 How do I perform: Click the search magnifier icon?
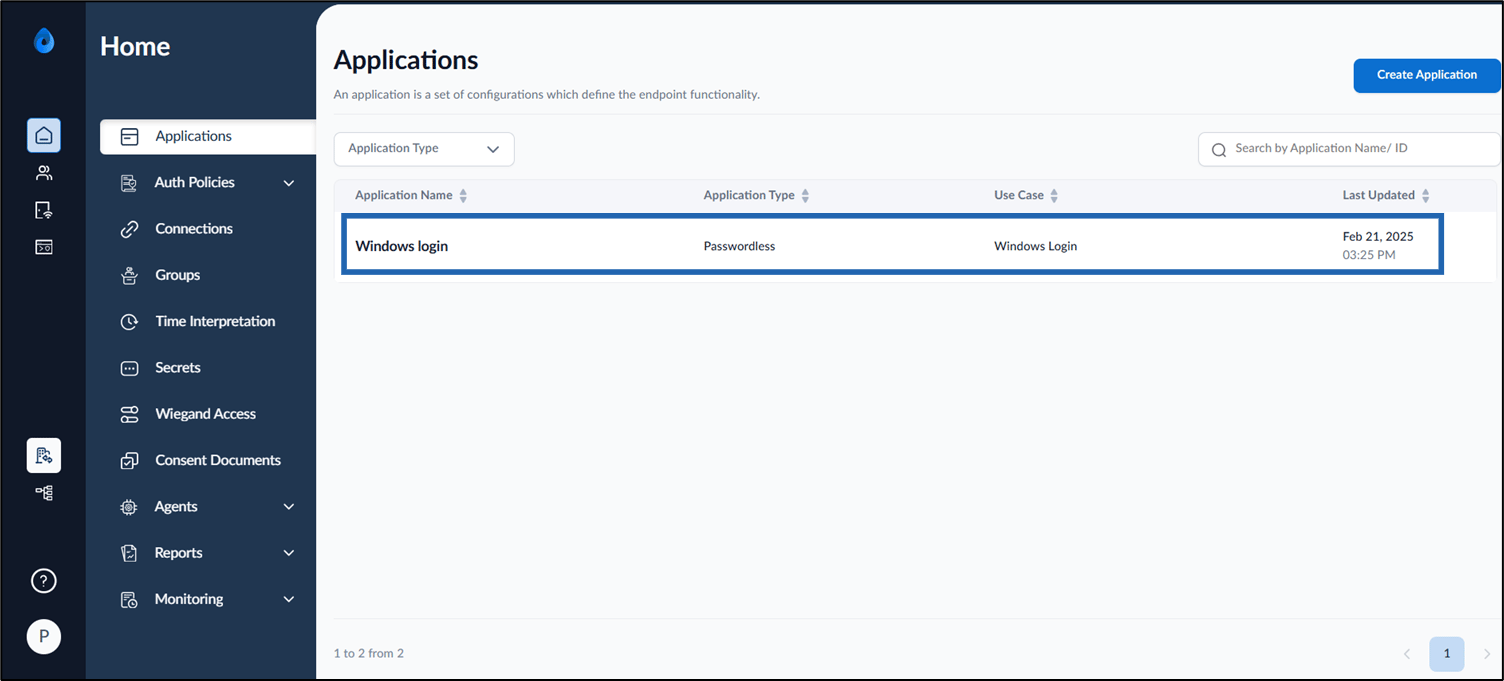[x=1218, y=150]
